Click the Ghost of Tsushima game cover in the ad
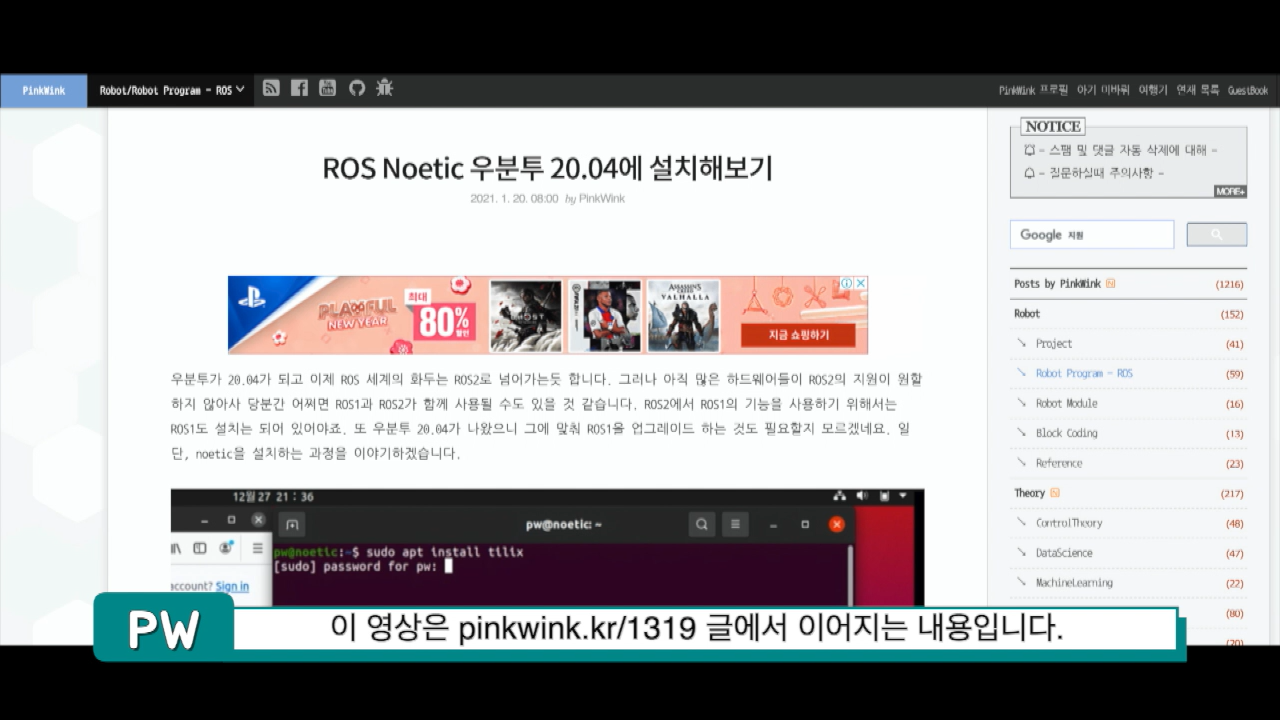 (526, 316)
